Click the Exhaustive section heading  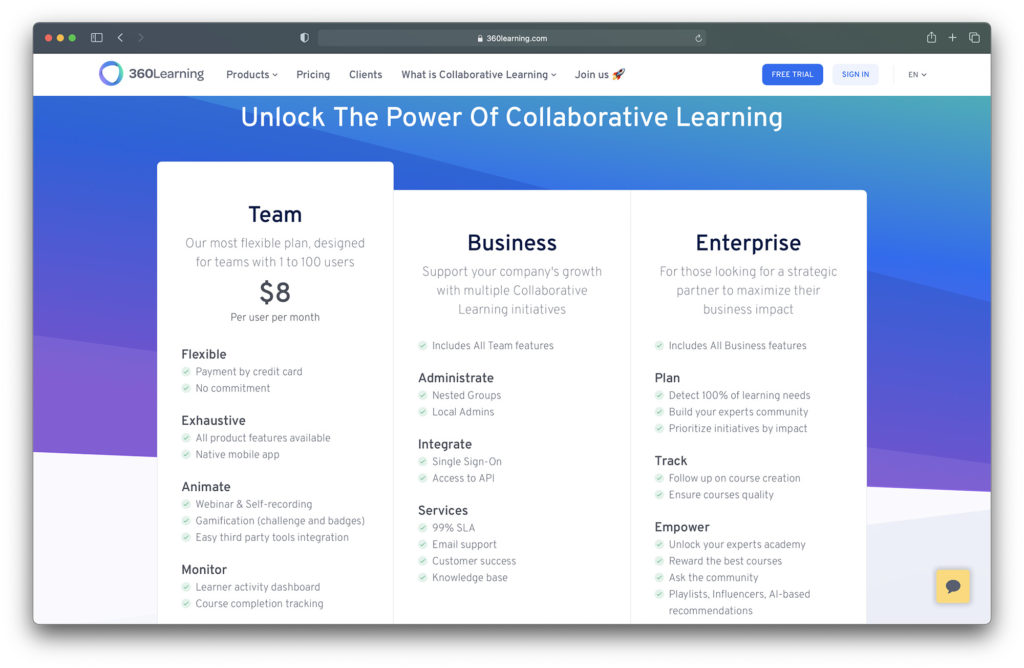click(x=214, y=421)
